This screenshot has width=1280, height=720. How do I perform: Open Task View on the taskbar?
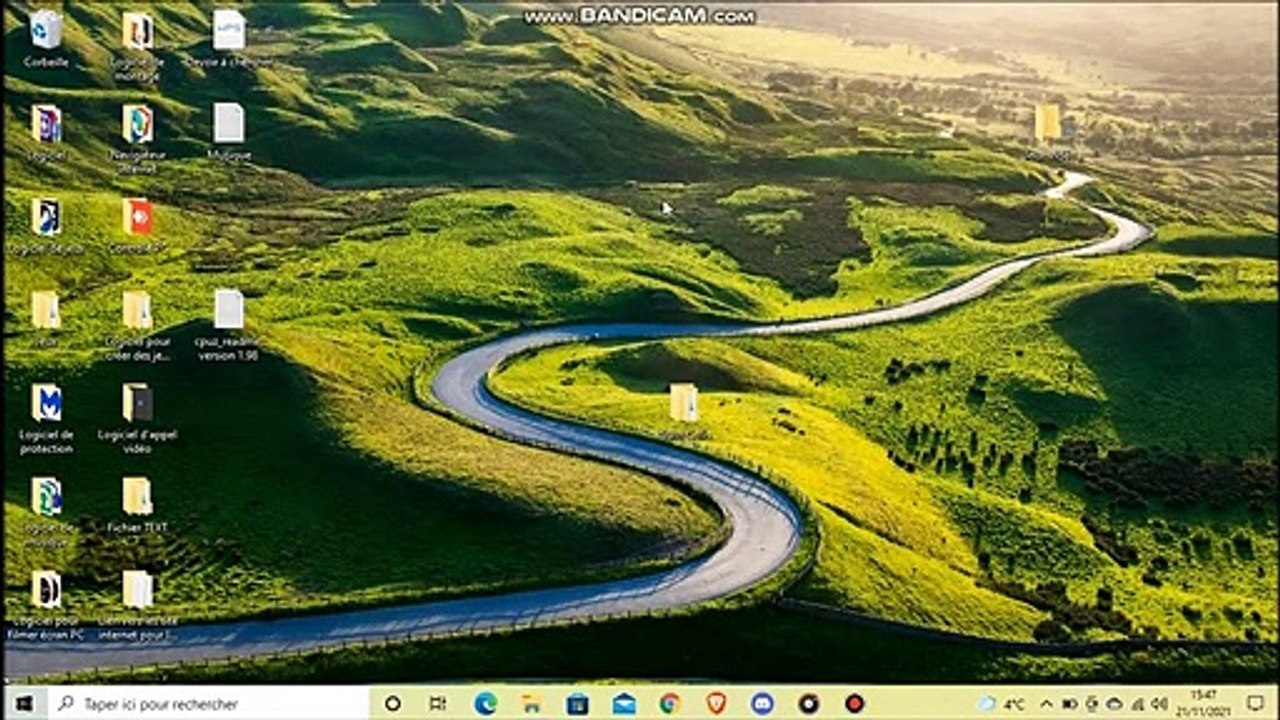(x=438, y=704)
